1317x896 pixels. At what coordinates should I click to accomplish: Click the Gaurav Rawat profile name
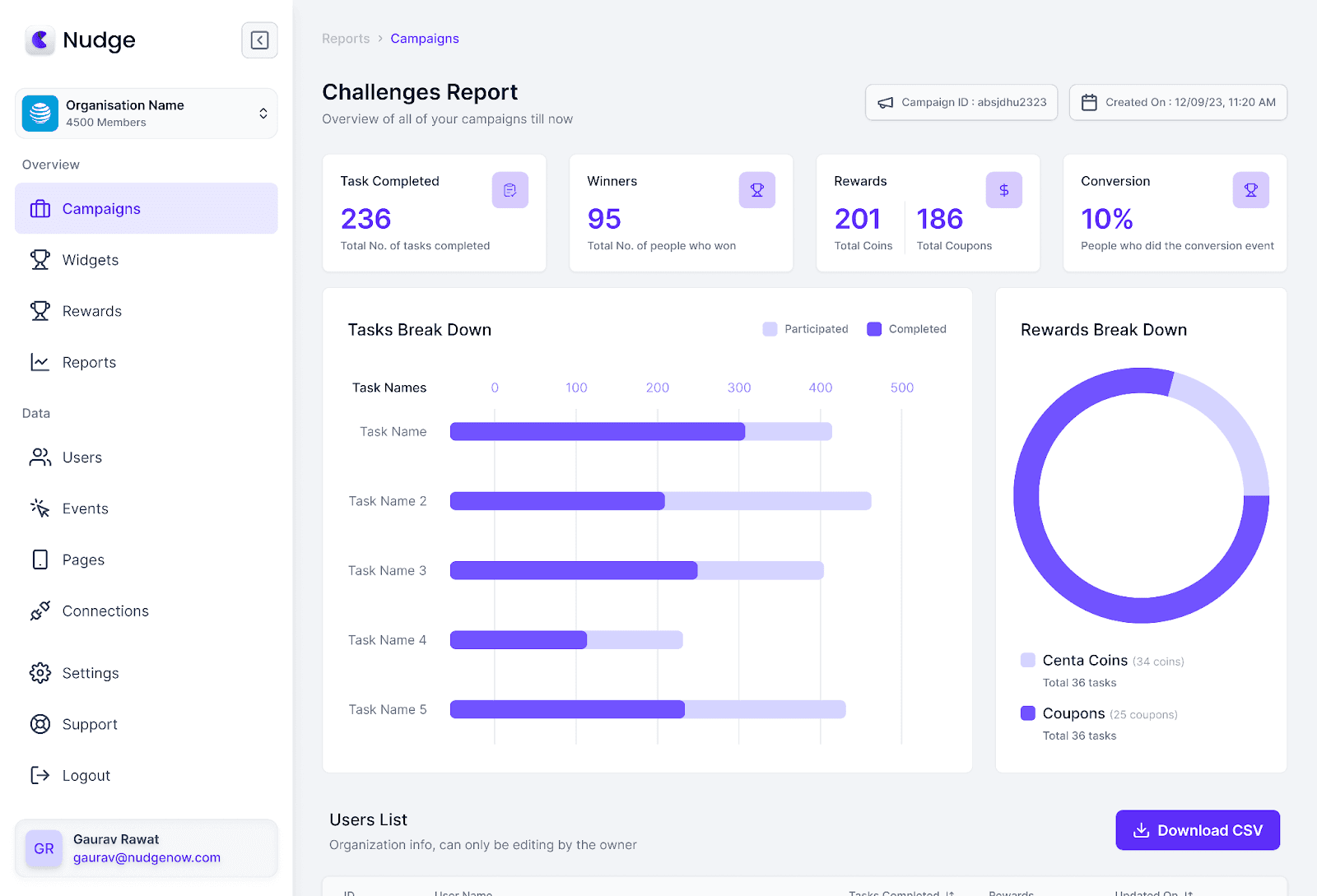(116, 839)
